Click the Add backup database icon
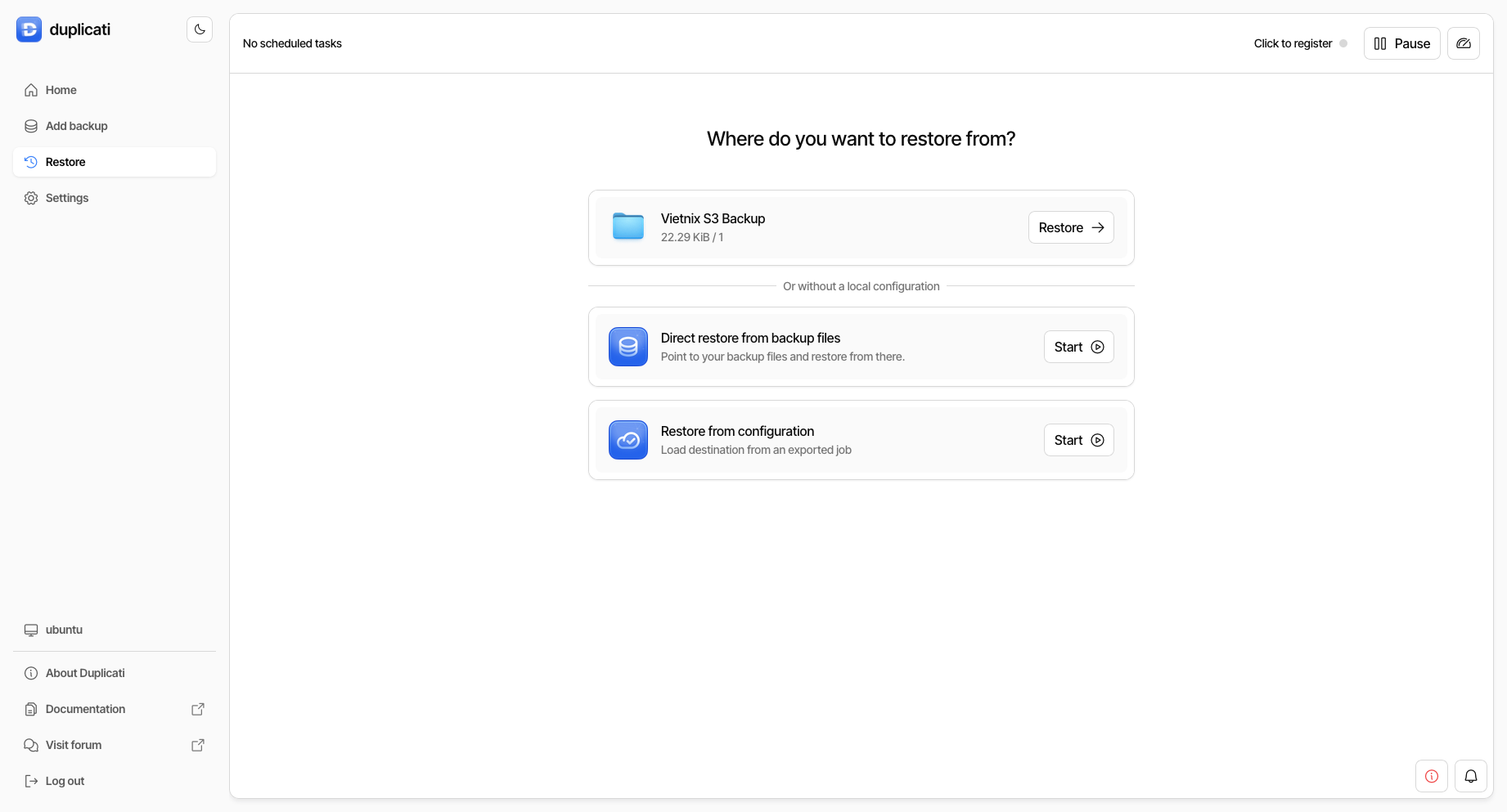This screenshot has width=1507, height=812. coord(30,126)
